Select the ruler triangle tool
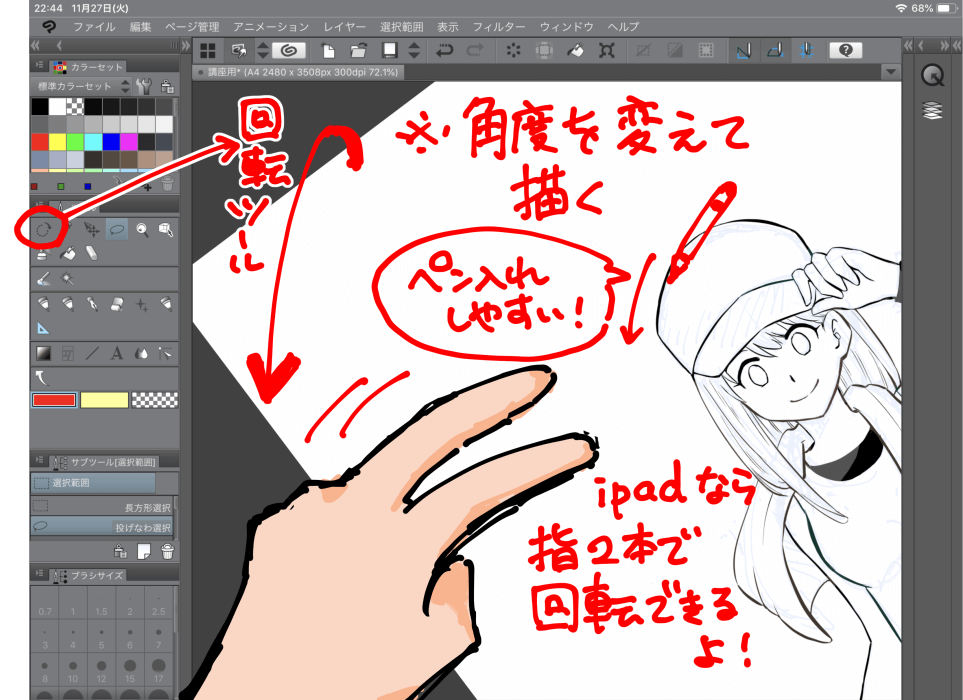 click(43, 329)
